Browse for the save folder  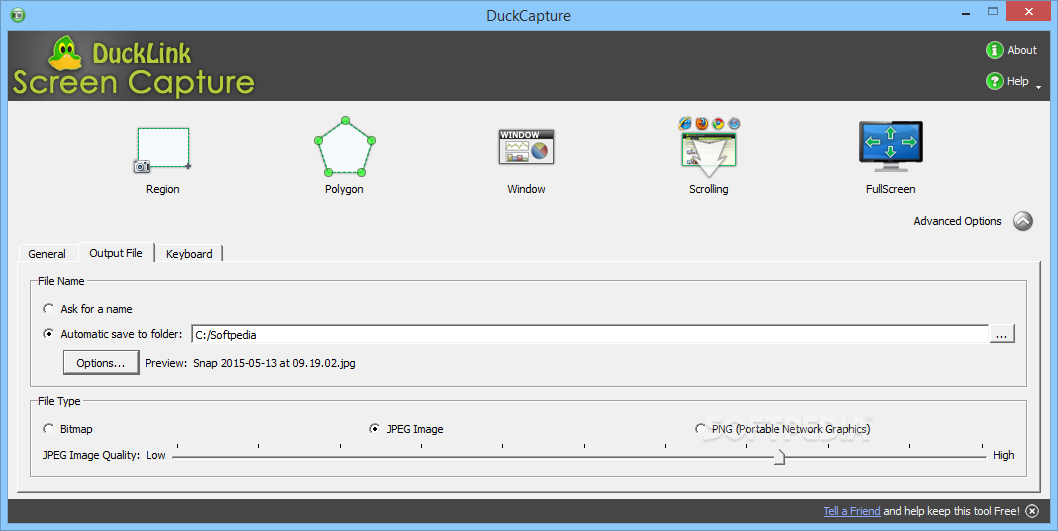(x=1002, y=334)
